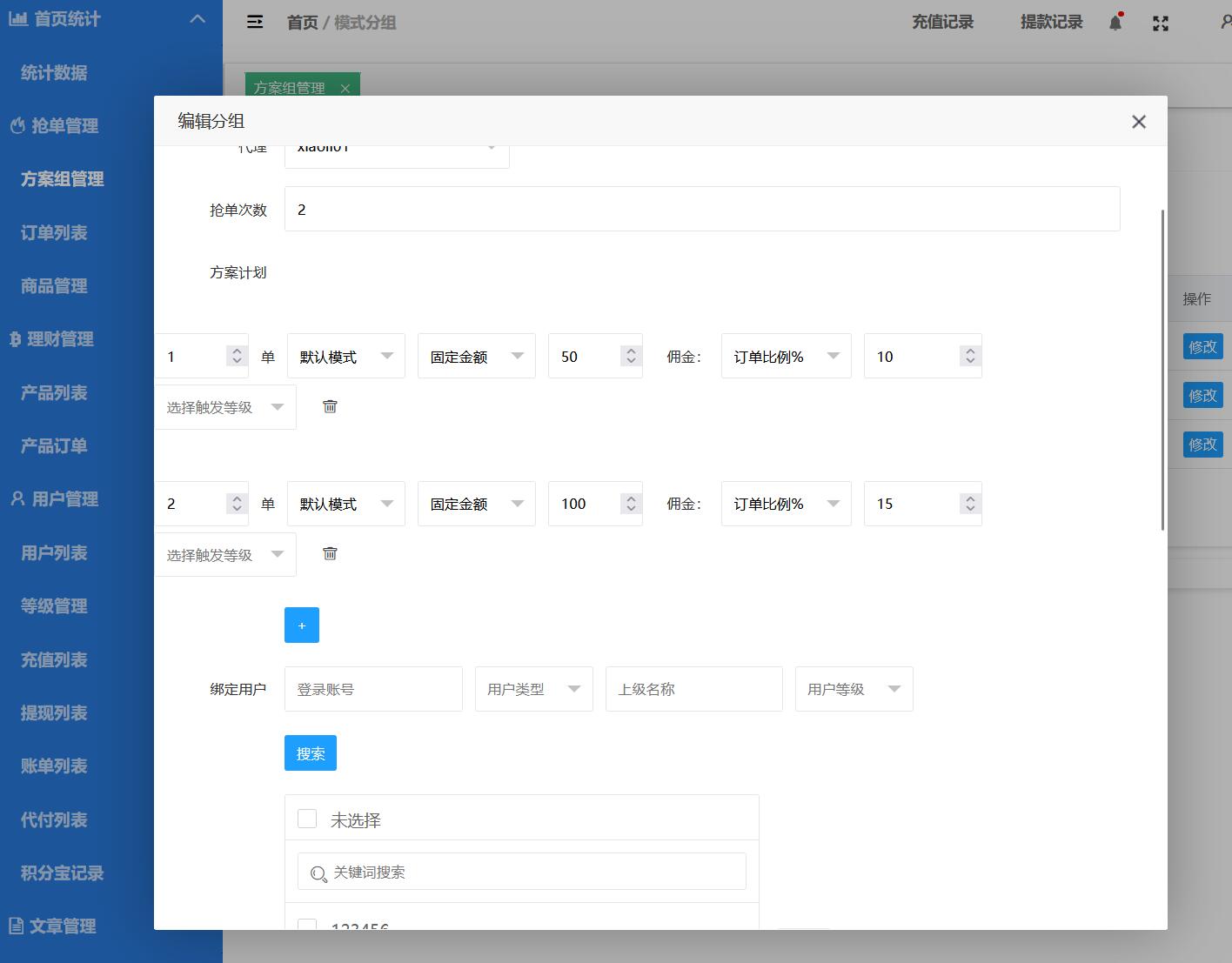This screenshot has width=1232, height=963.
Task: Collapse 首页统计 sidebar section chevron
Action: (x=198, y=18)
